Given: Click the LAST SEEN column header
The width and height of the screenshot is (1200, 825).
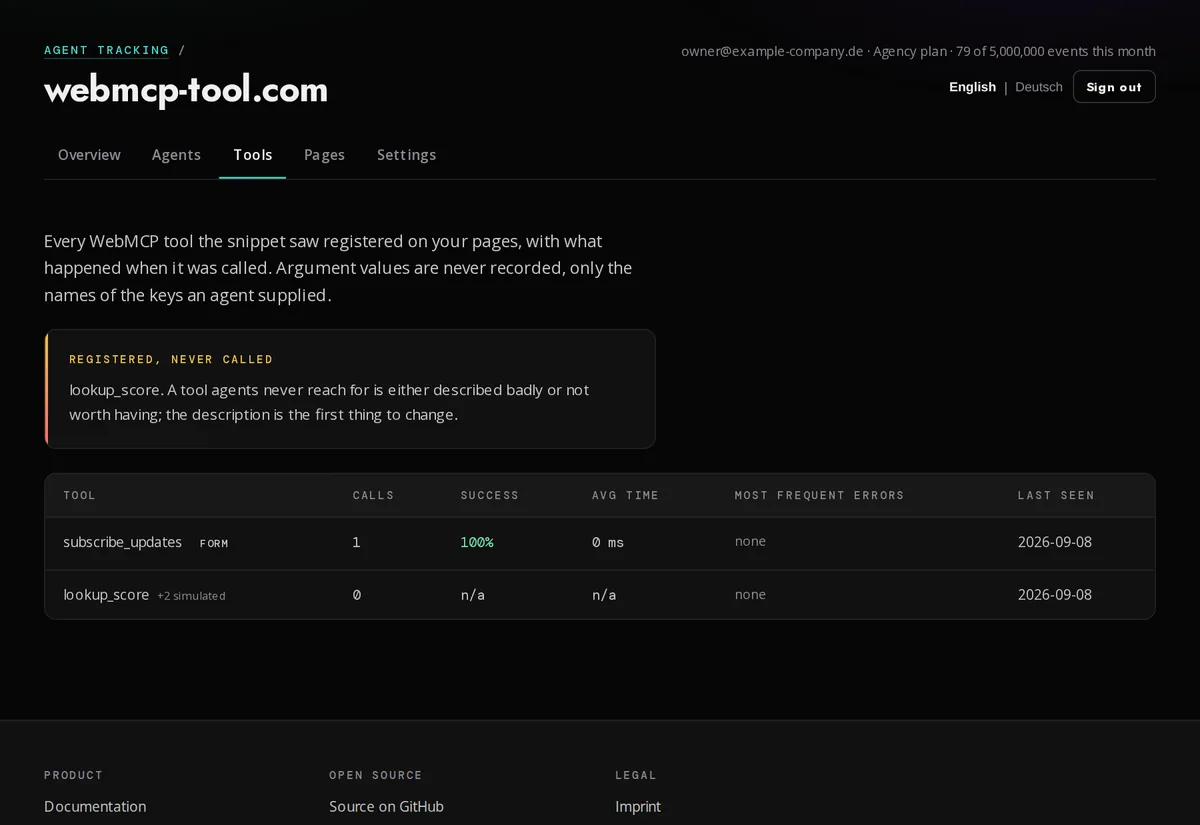Looking at the screenshot, I should coord(1056,495).
